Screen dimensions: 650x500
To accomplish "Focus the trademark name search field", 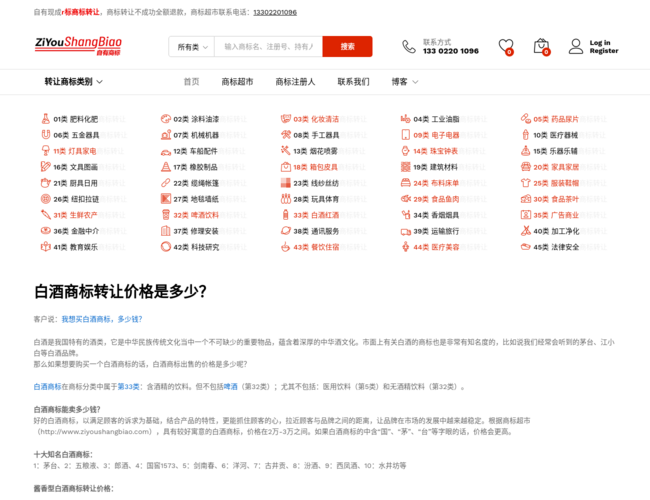I will 268,46.
